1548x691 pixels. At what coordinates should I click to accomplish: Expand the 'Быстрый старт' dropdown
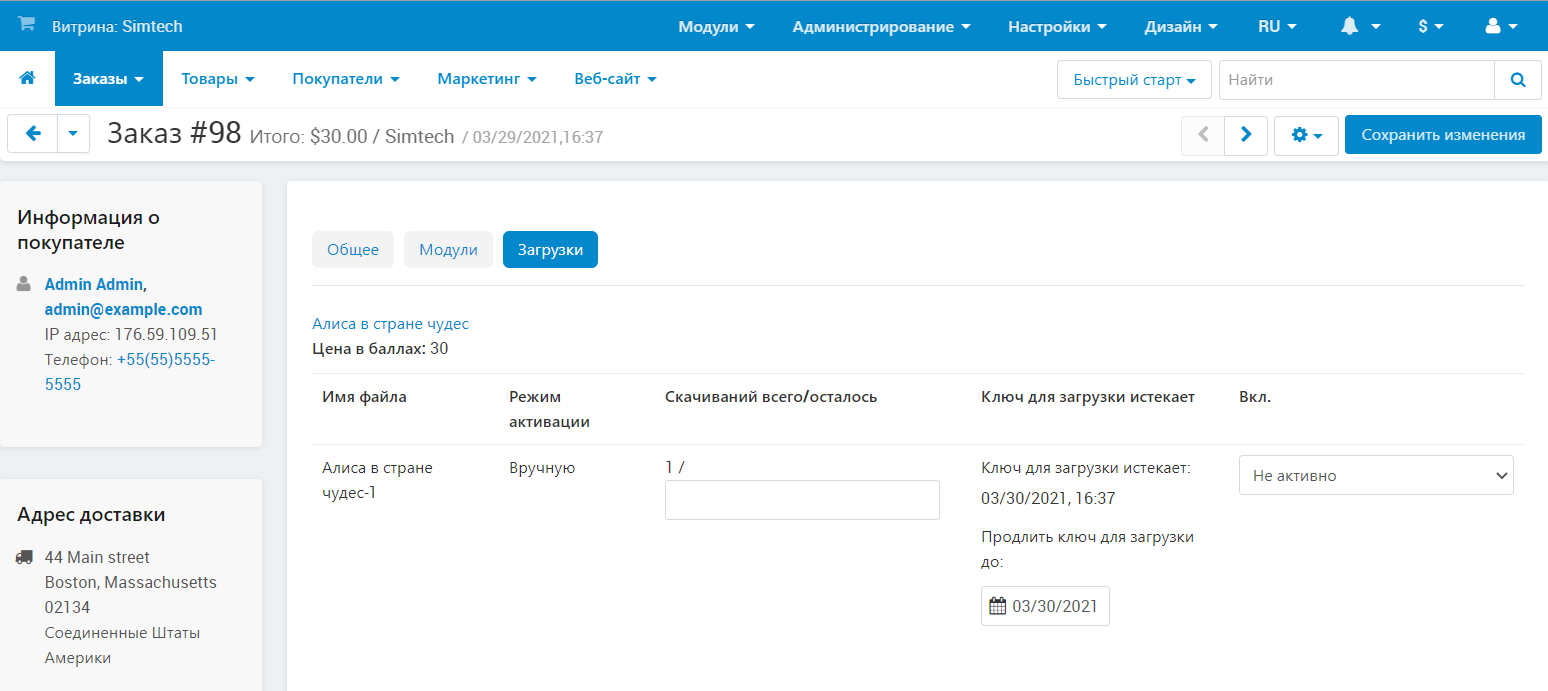(1134, 80)
